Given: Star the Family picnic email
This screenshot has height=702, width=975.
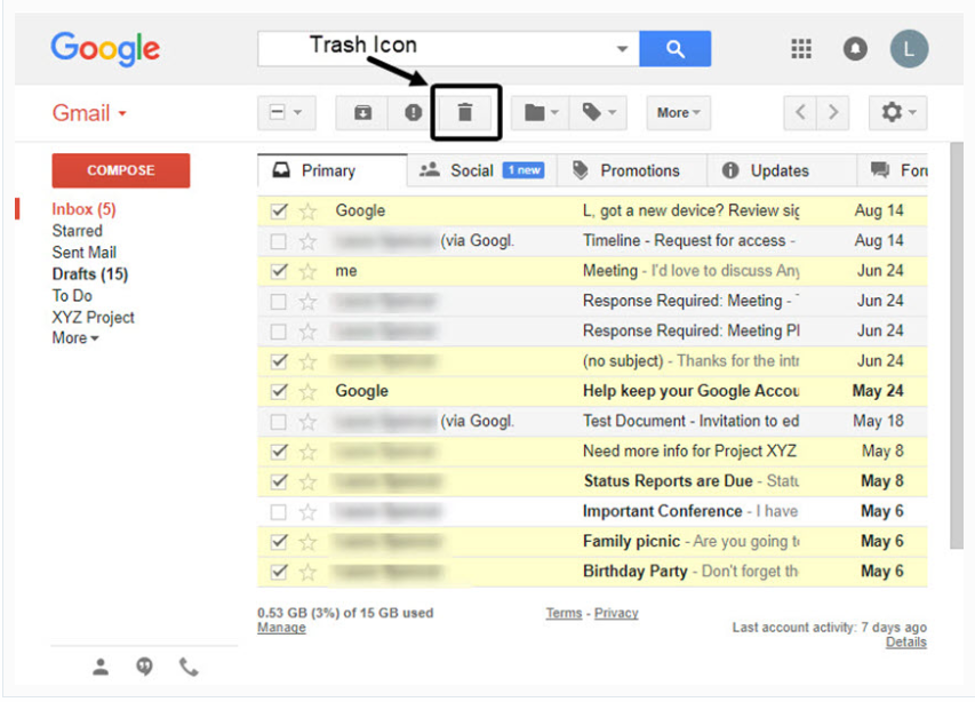Looking at the screenshot, I should click(x=308, y=542).
